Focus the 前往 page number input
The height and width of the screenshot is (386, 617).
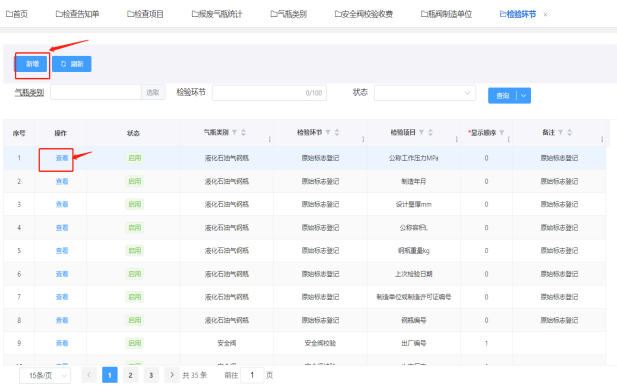coord(252,375)
